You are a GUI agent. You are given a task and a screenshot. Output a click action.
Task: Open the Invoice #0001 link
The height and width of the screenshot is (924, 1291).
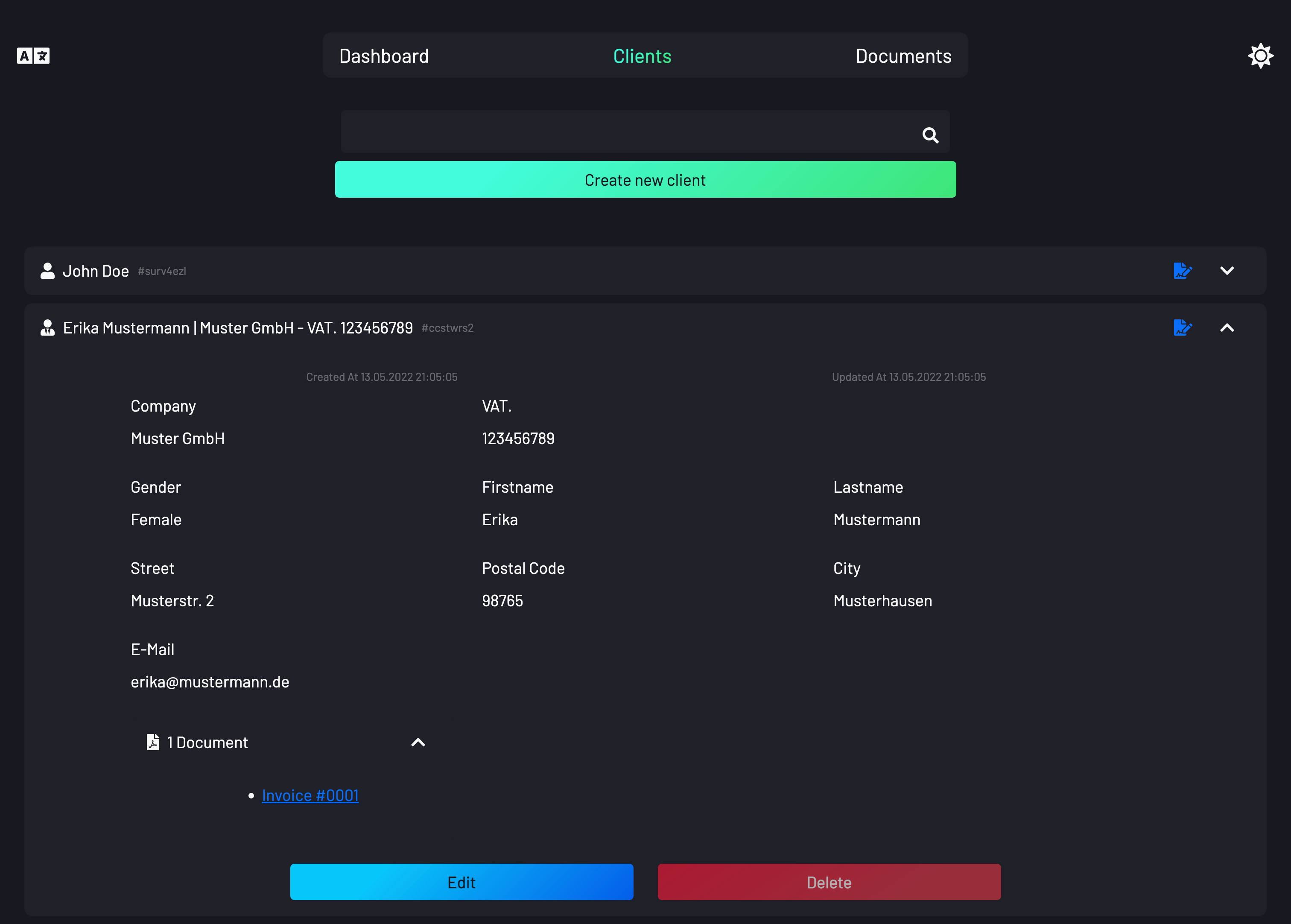pyautogui.click(x=310, y=795)
